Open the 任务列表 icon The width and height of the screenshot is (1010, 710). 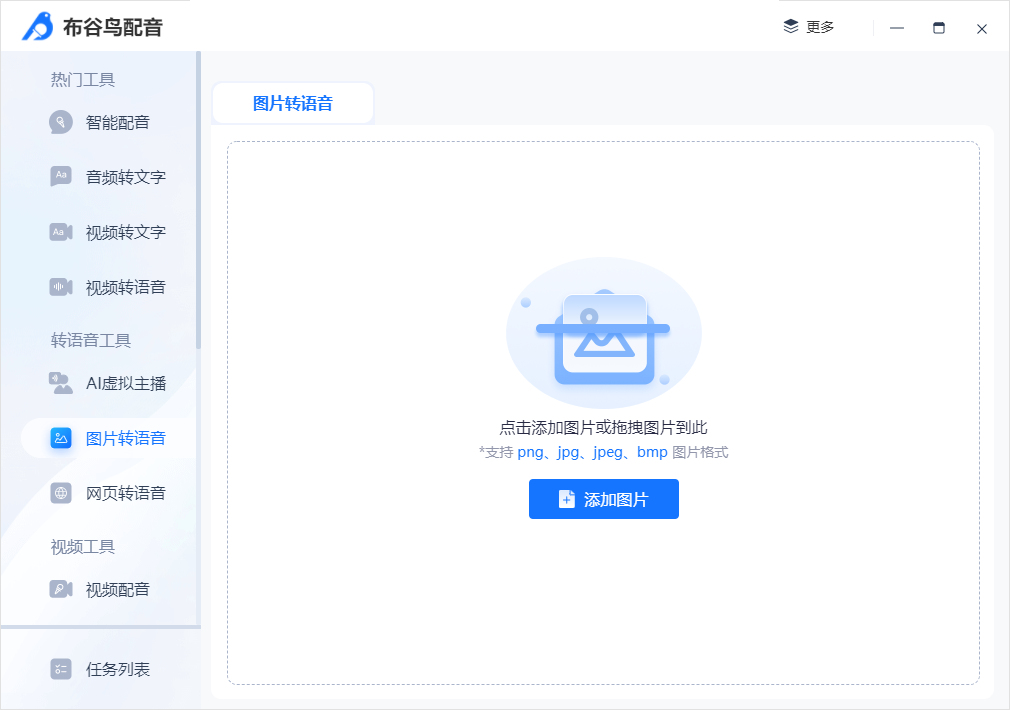click(x=62, y=669)
